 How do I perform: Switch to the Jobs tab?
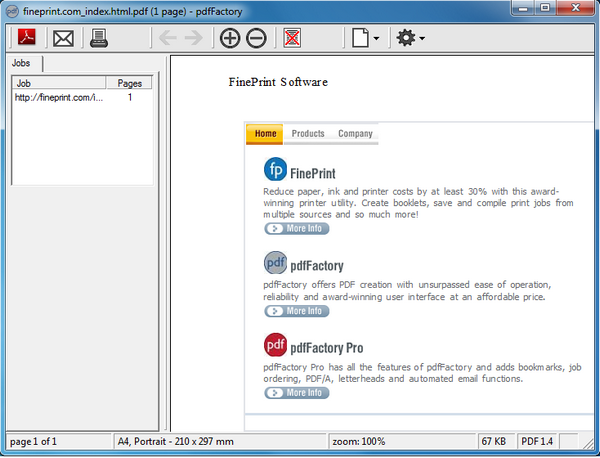[21, 62]
